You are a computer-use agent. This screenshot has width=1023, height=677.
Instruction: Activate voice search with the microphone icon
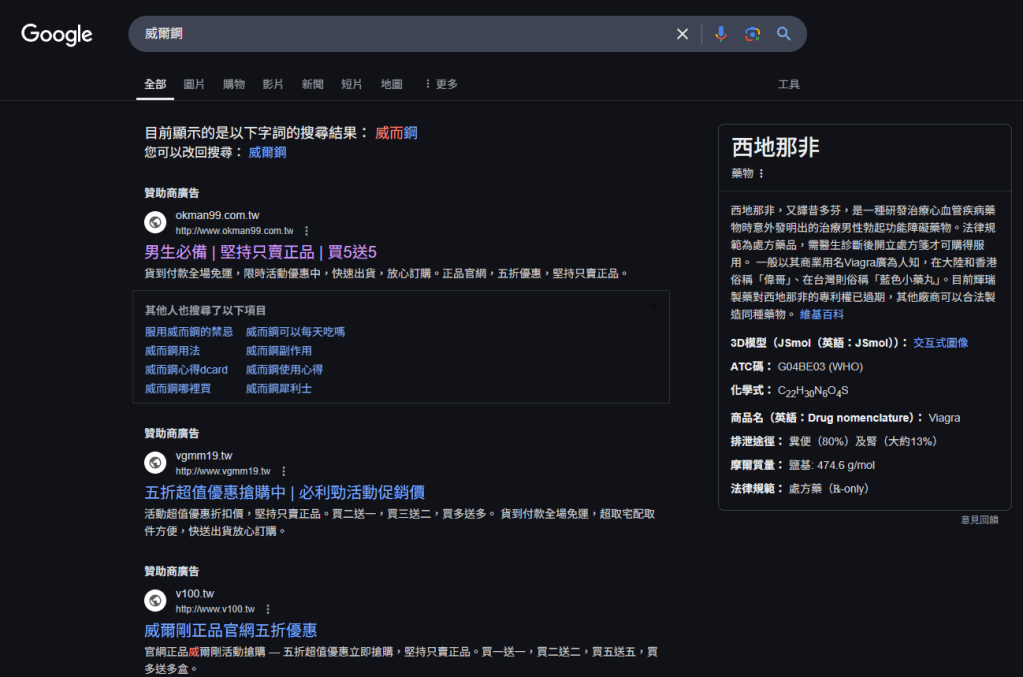click(x=720, y=33)
